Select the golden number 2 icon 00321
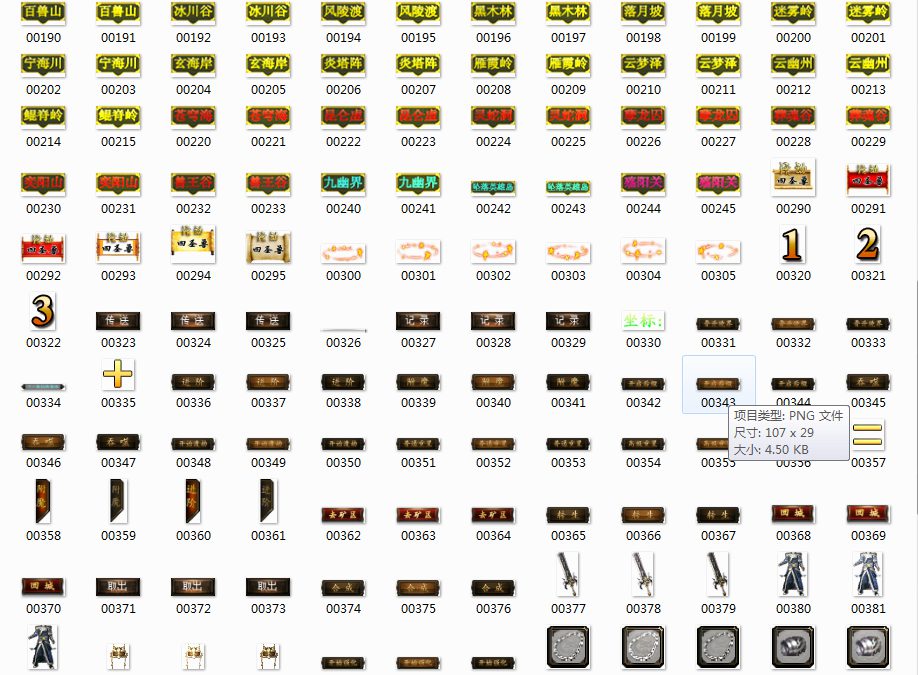Image resolution: width=918 pixels, height=675 pixels. [868, 244]
